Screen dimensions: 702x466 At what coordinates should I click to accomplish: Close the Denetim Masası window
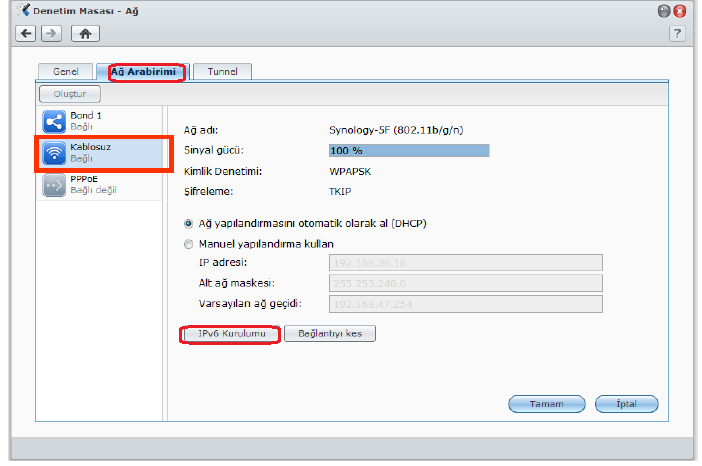[680, 11]
